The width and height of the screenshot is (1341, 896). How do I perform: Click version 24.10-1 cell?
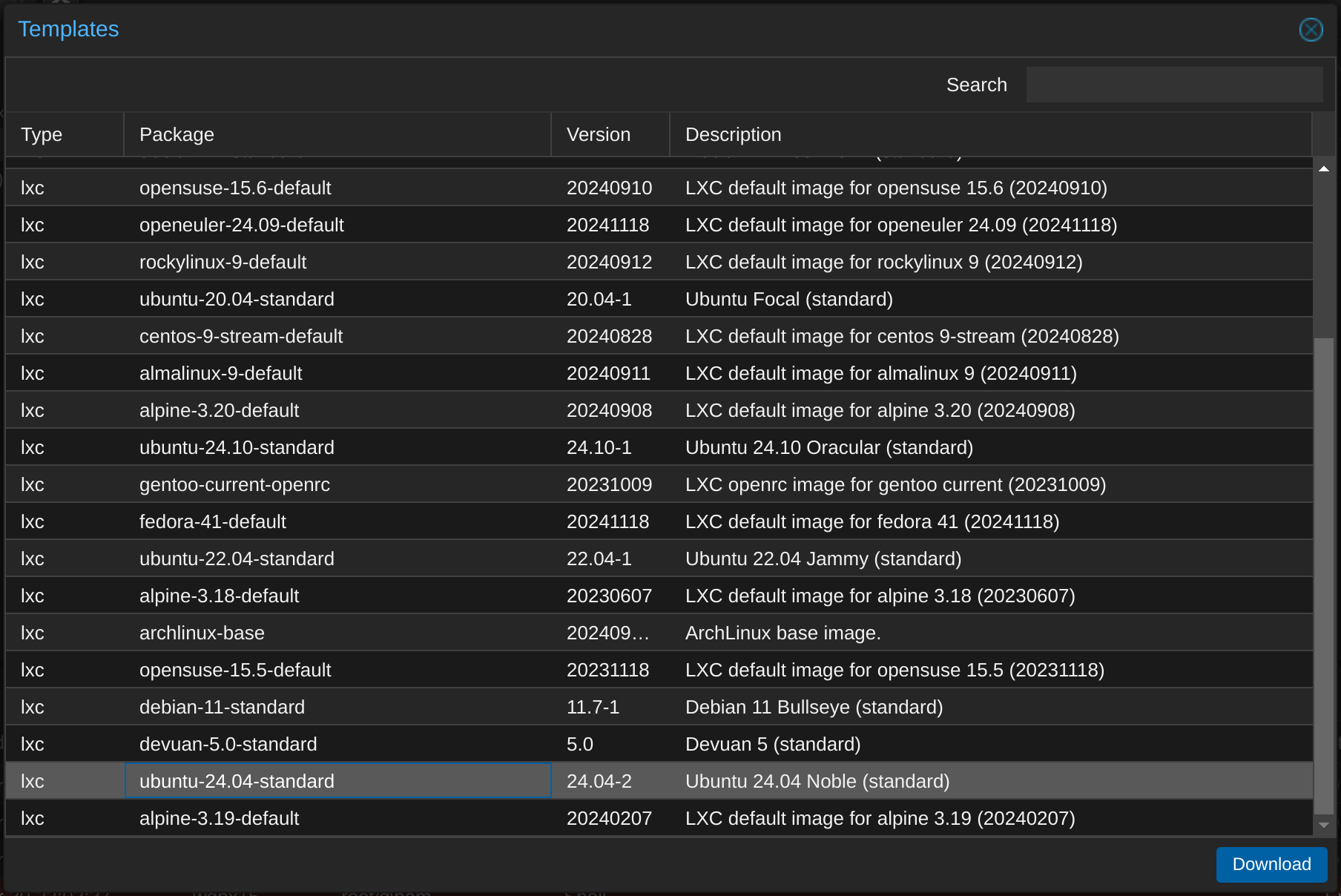coord(610,447)
